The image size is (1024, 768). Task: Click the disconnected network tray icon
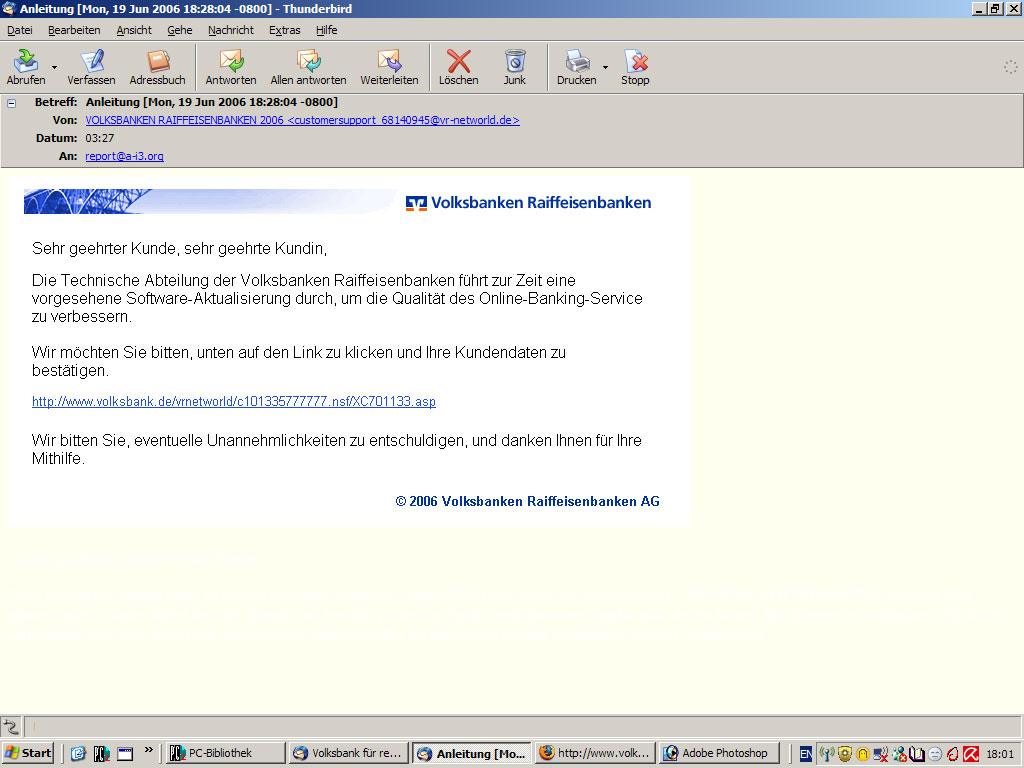(880, 754)
